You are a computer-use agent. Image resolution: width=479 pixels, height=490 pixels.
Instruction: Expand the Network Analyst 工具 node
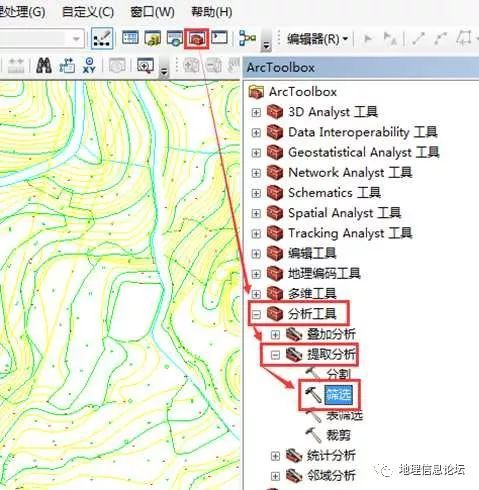pos(256,173)
